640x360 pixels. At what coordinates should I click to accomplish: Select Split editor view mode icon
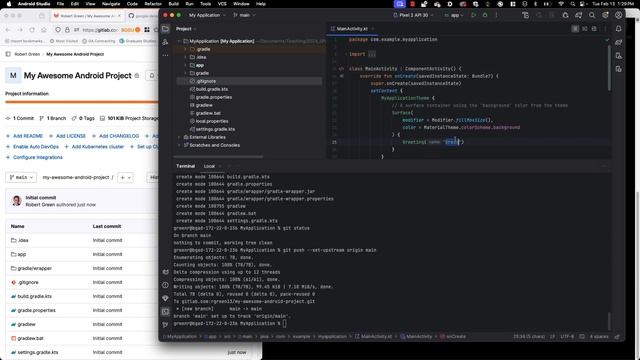[584, 29]
